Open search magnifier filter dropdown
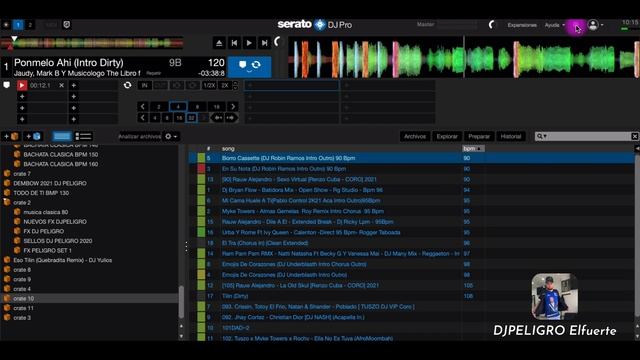 click(x=542, y=136)
